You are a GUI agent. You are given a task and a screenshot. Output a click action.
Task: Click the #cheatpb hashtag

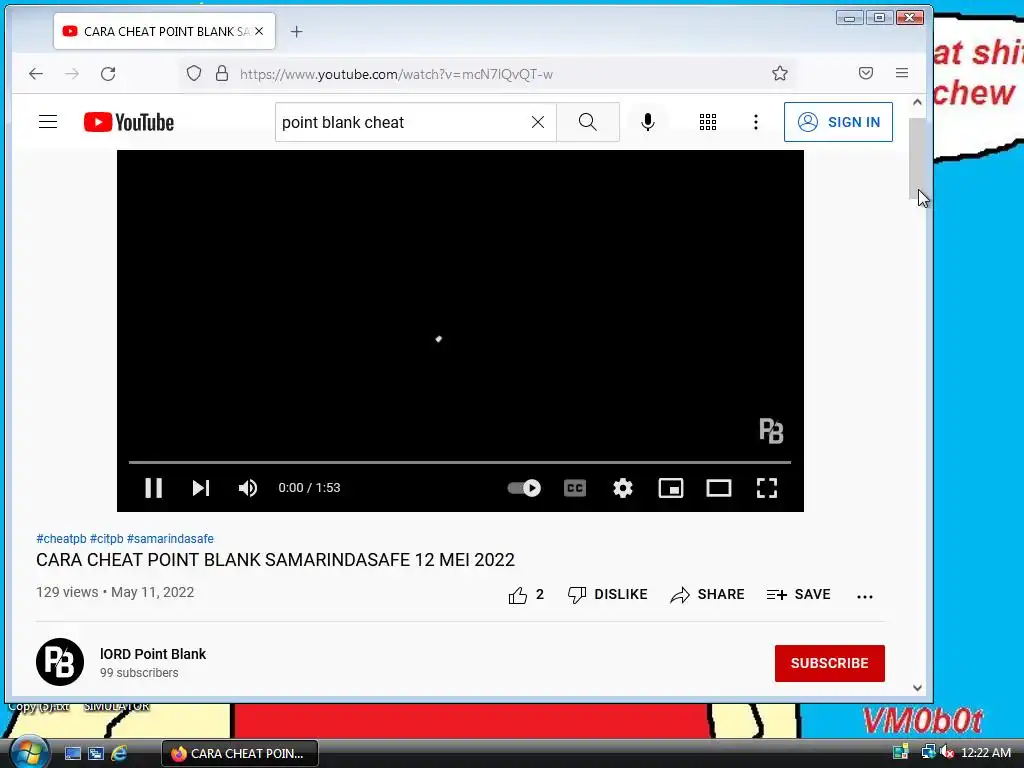click(x=61, y=539)
